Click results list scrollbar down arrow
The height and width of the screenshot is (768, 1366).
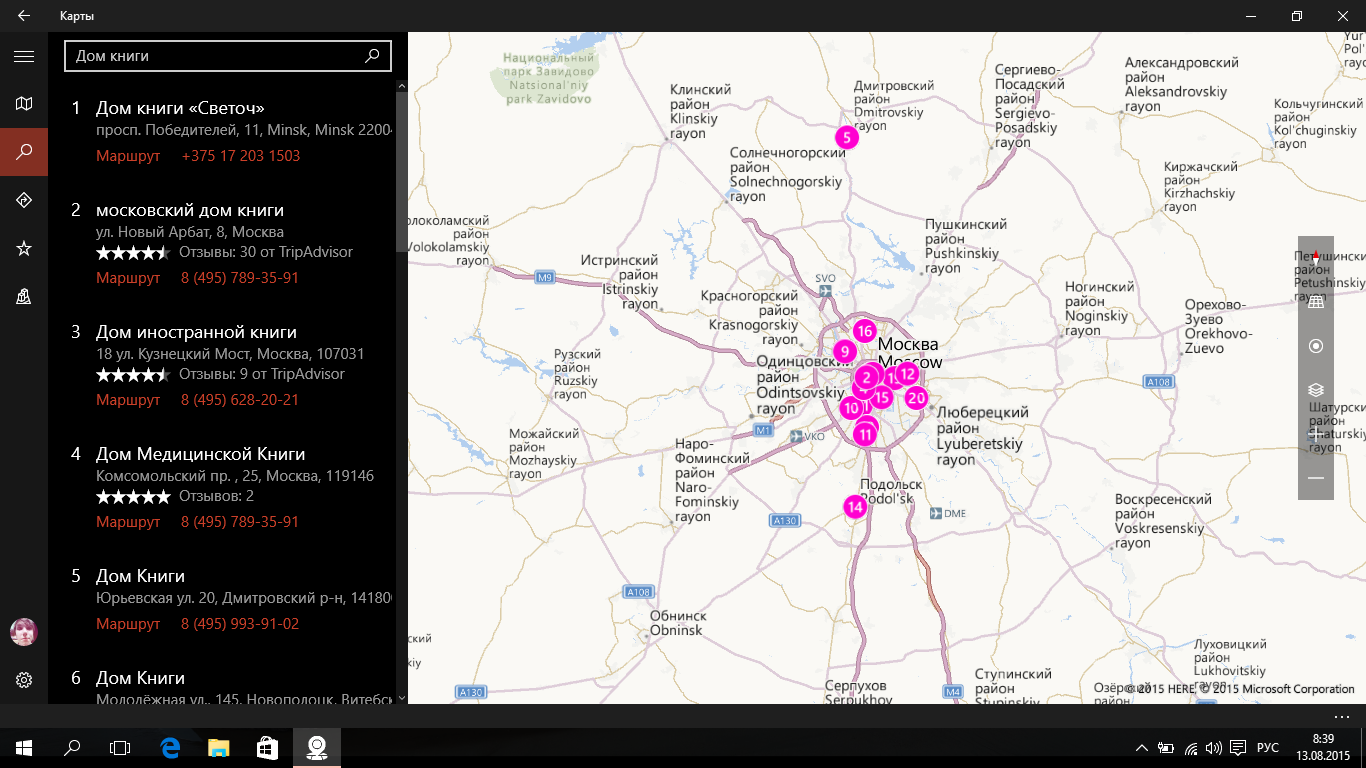(402, 697)
